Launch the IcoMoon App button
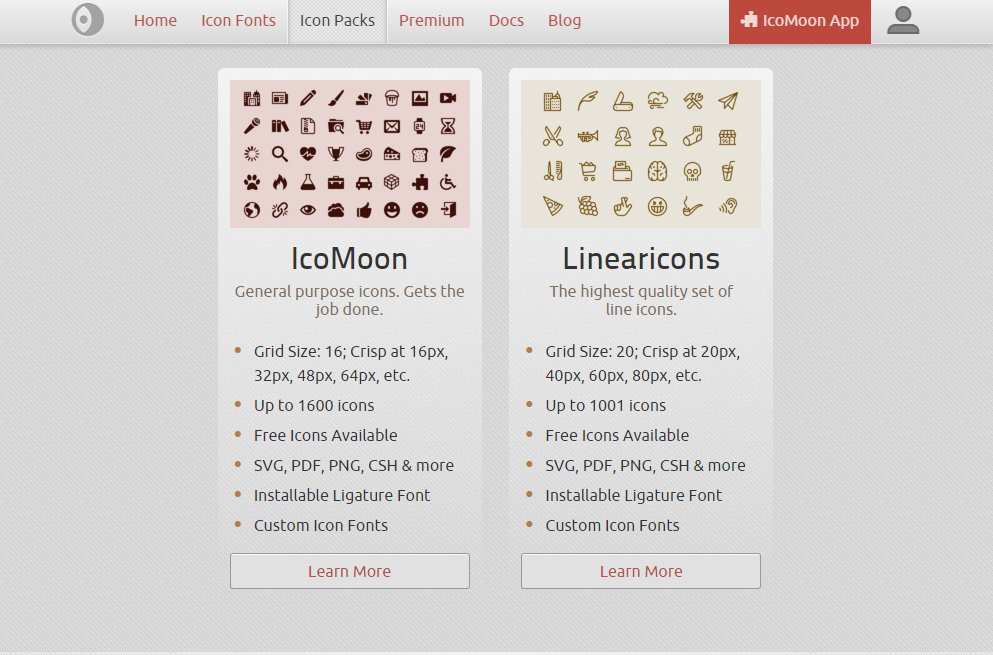 pyautogui.click(x=800, y=22)
